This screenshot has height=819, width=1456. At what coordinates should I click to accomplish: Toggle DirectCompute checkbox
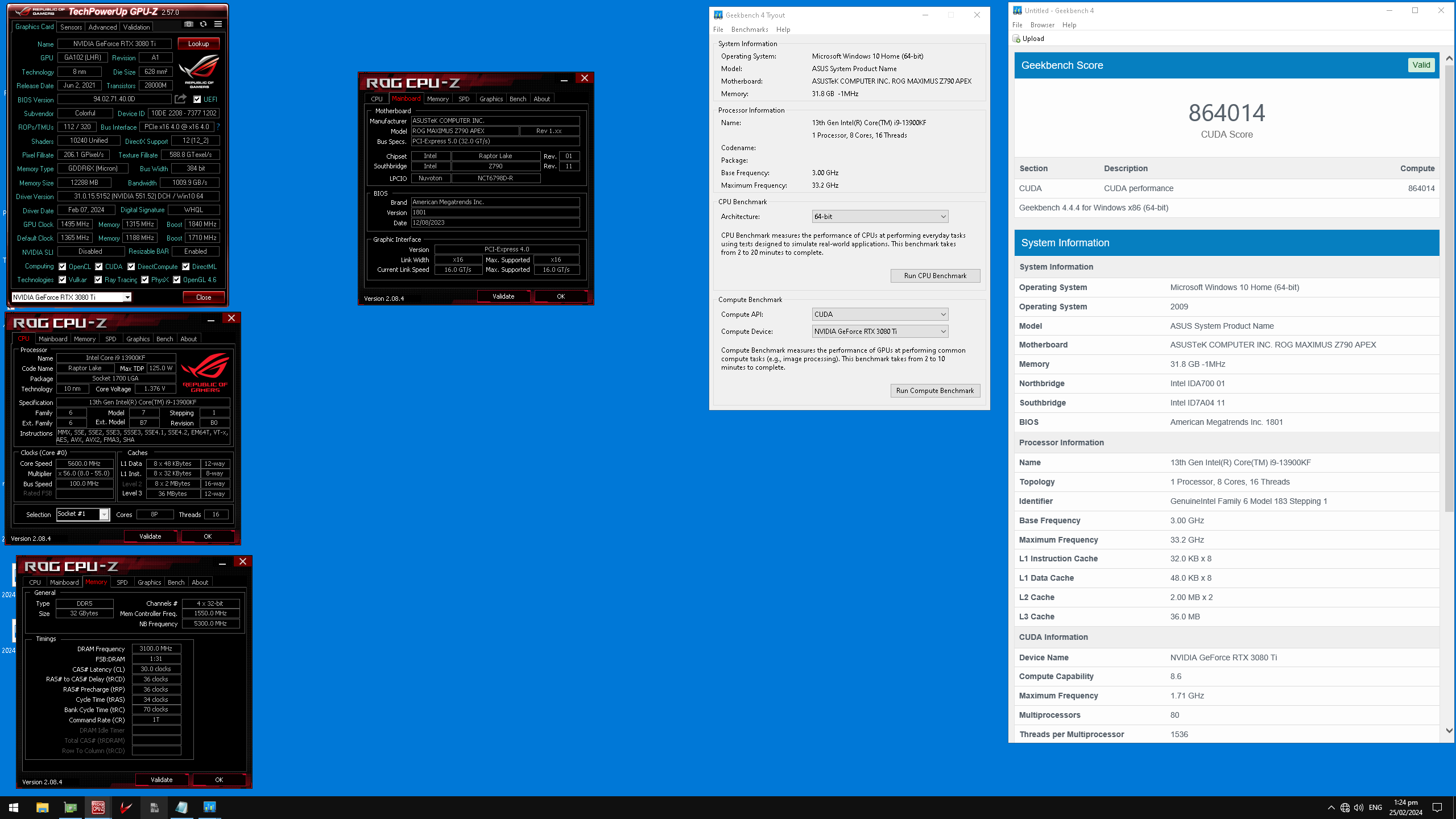pos(131,267)
